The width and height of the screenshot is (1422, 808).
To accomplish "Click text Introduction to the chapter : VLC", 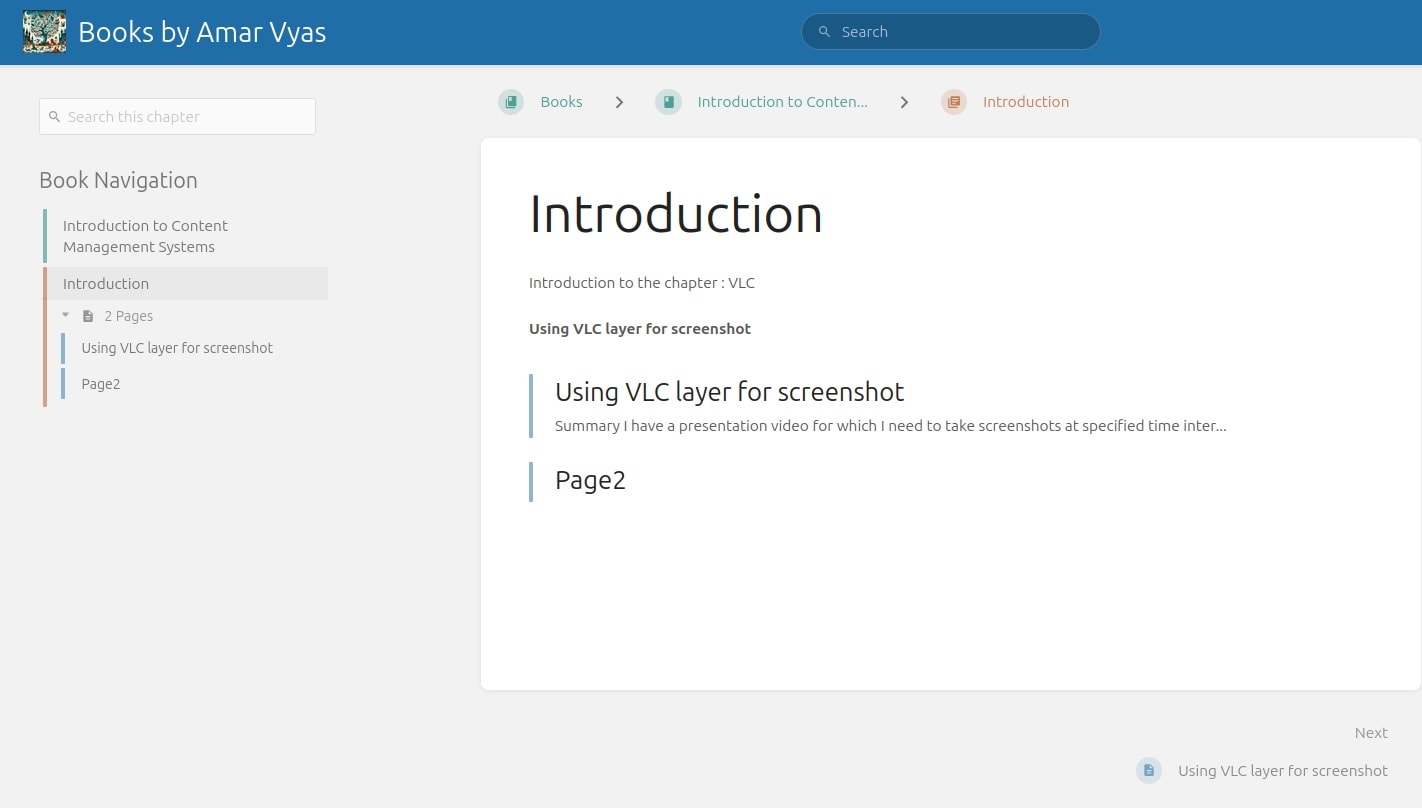I will point(642,283).
